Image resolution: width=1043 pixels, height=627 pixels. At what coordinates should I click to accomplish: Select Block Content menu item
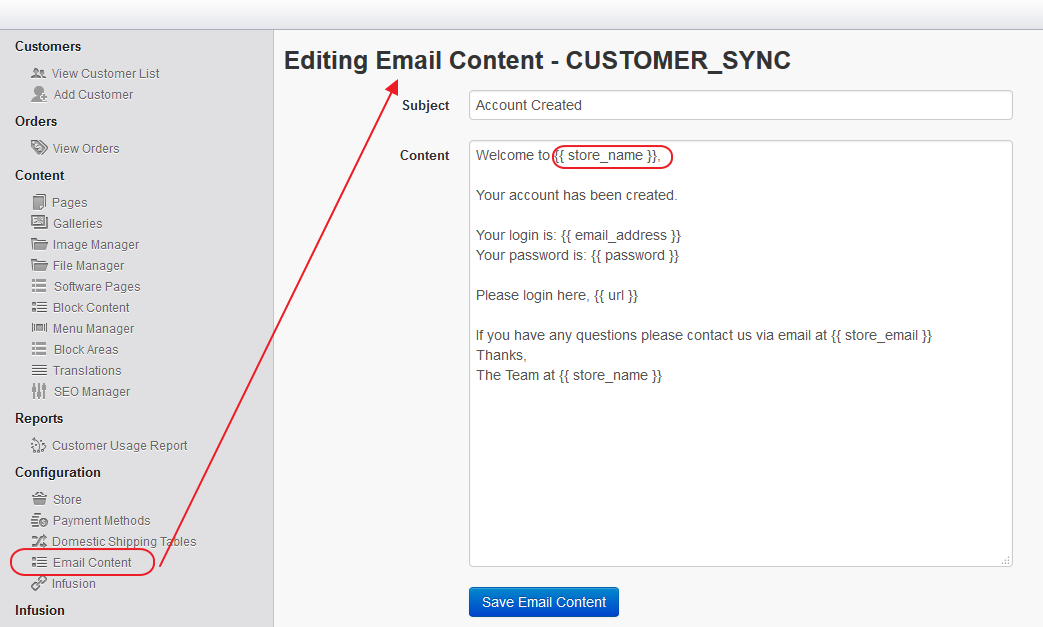point(91,308)
